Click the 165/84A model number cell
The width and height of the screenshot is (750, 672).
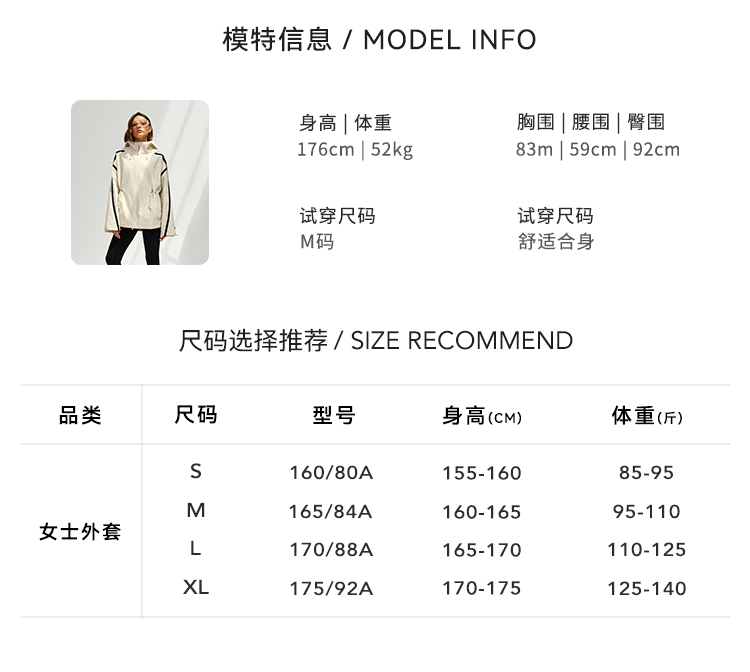coord(330,511)
